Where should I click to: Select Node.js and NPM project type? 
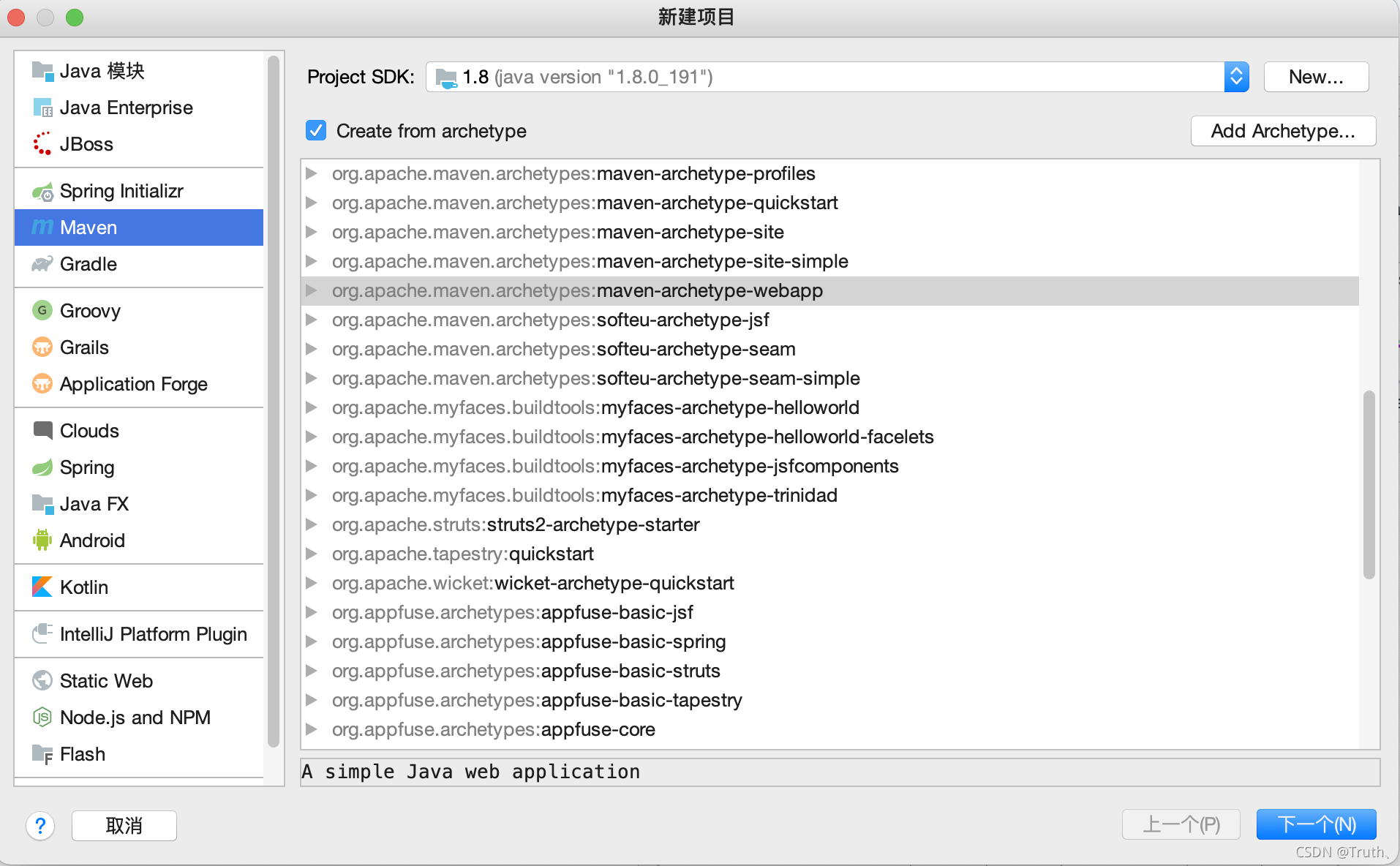(x=139, y=718)
